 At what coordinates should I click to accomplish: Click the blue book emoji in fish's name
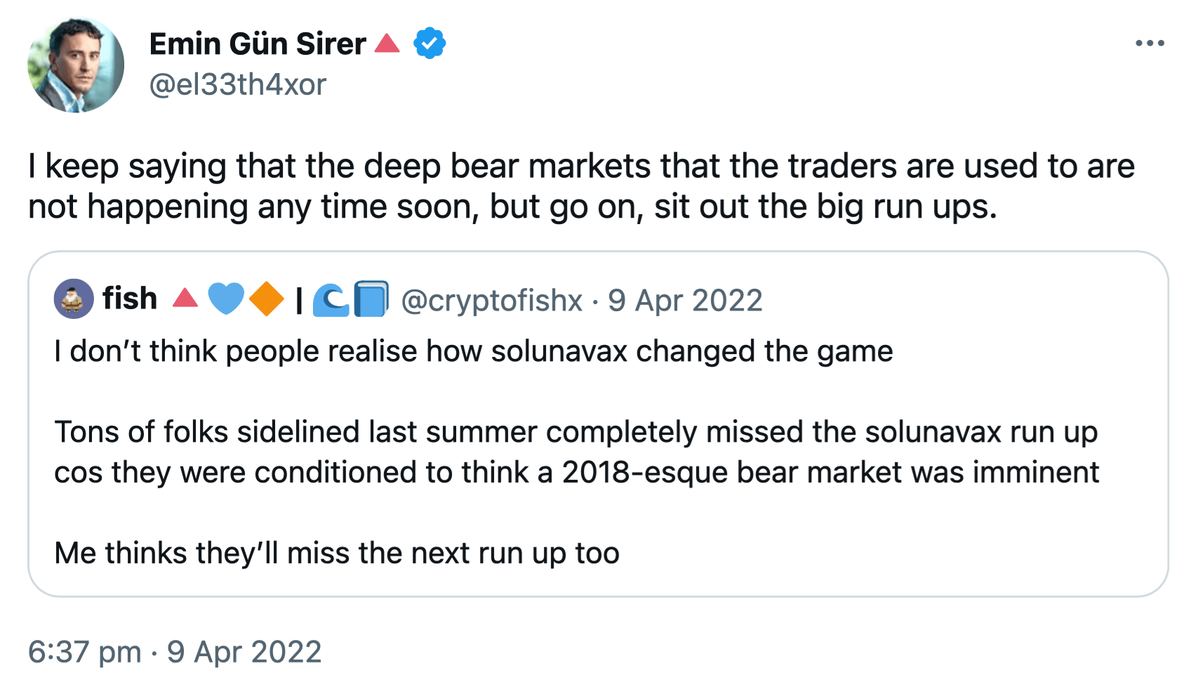click(x=370, y=299)
